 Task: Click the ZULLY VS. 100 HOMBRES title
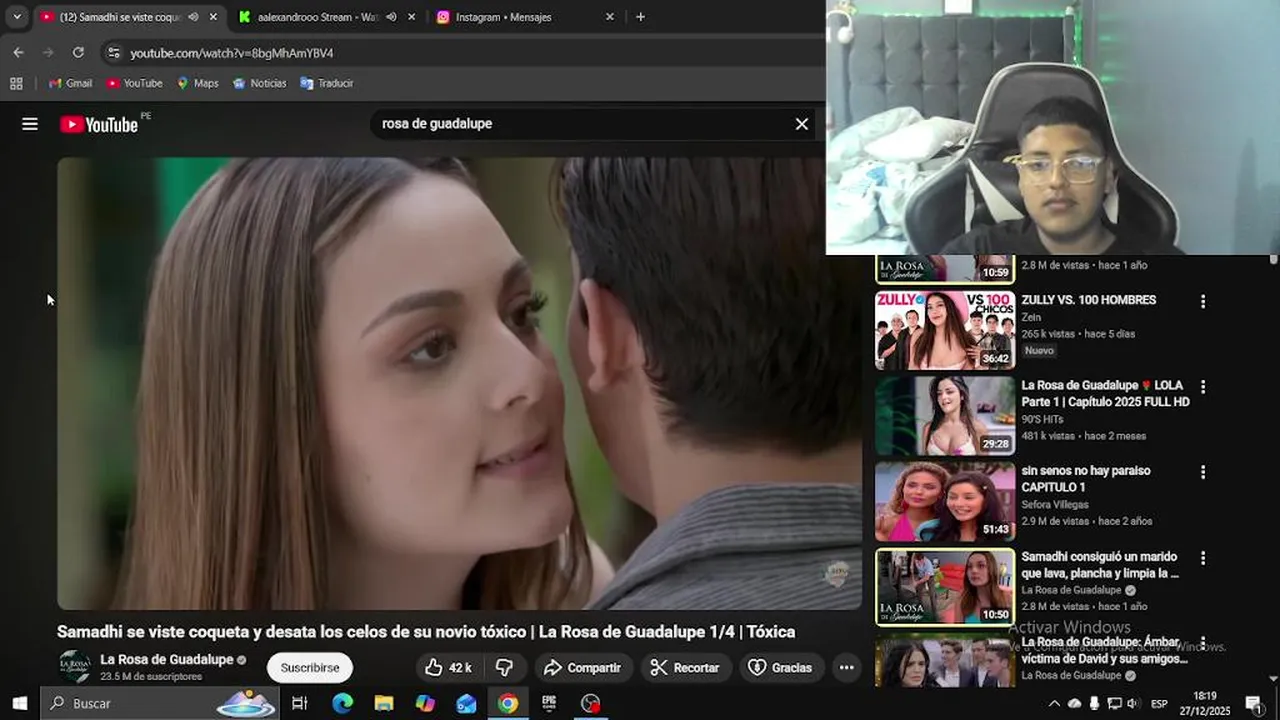[x=1088, y=300]
